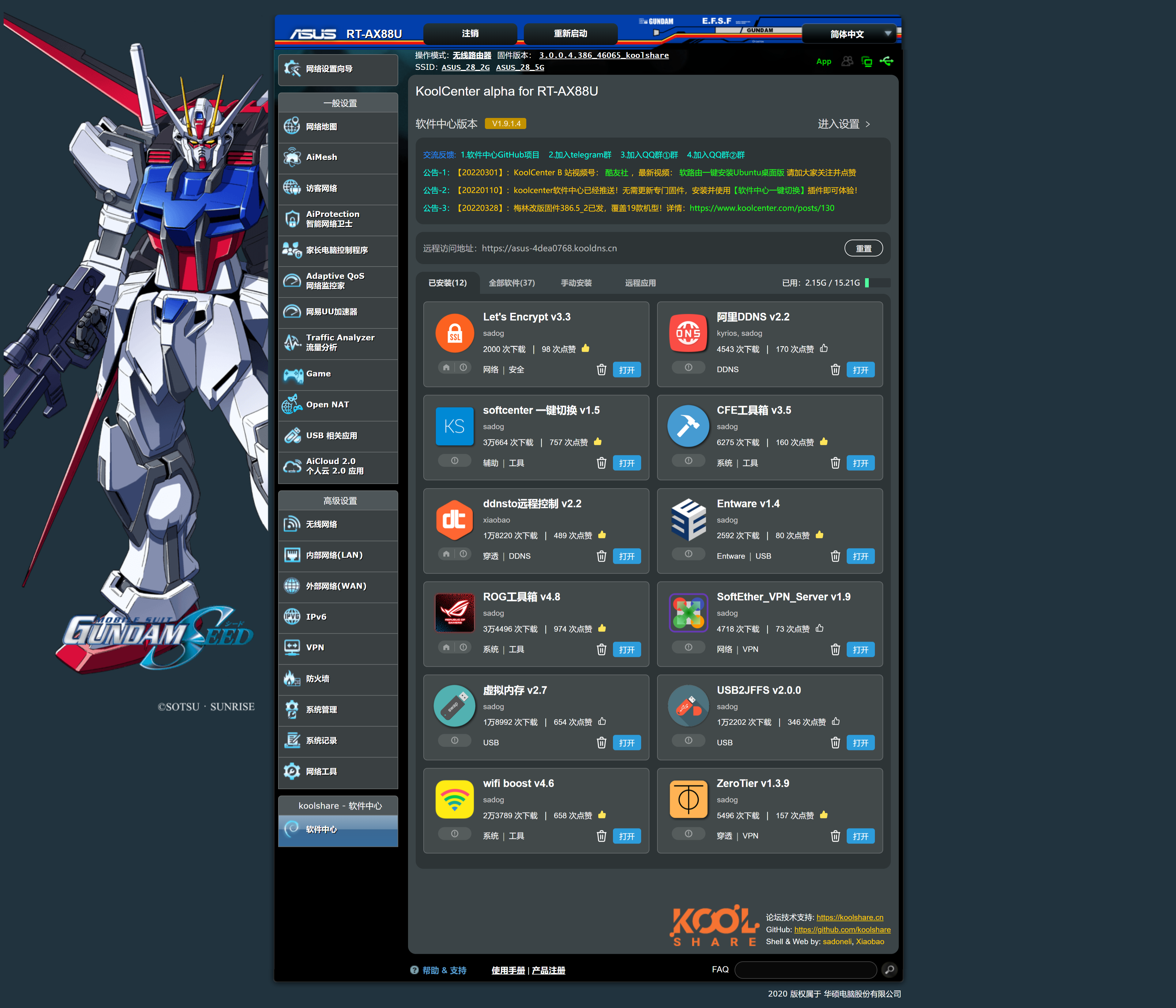Viewport: 1176px width, 1008px height.
Task: Toggle the like thumb on SoftEther_VPN_Server
Action: (819, 628)
